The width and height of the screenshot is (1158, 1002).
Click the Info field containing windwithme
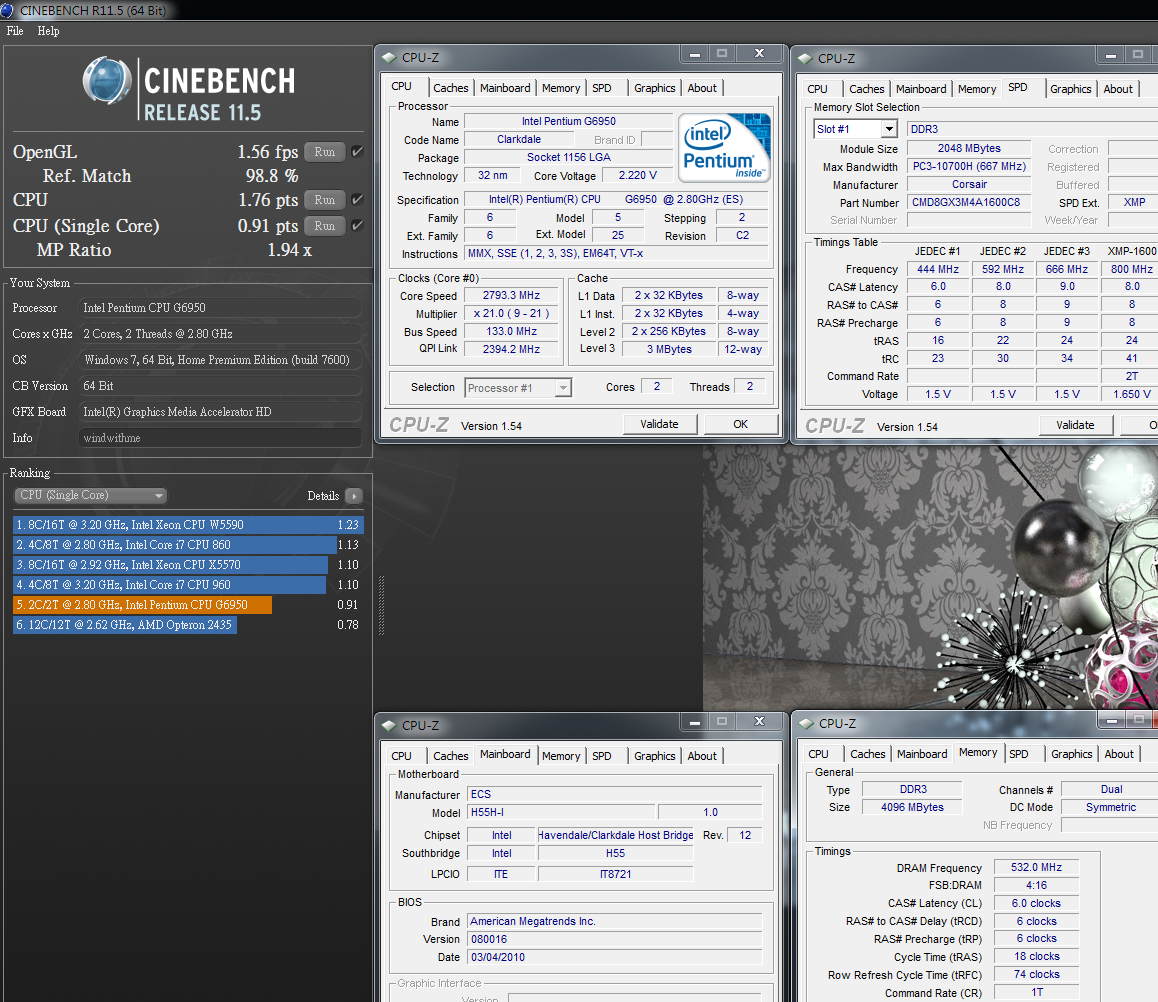click(x=220, y=438)
